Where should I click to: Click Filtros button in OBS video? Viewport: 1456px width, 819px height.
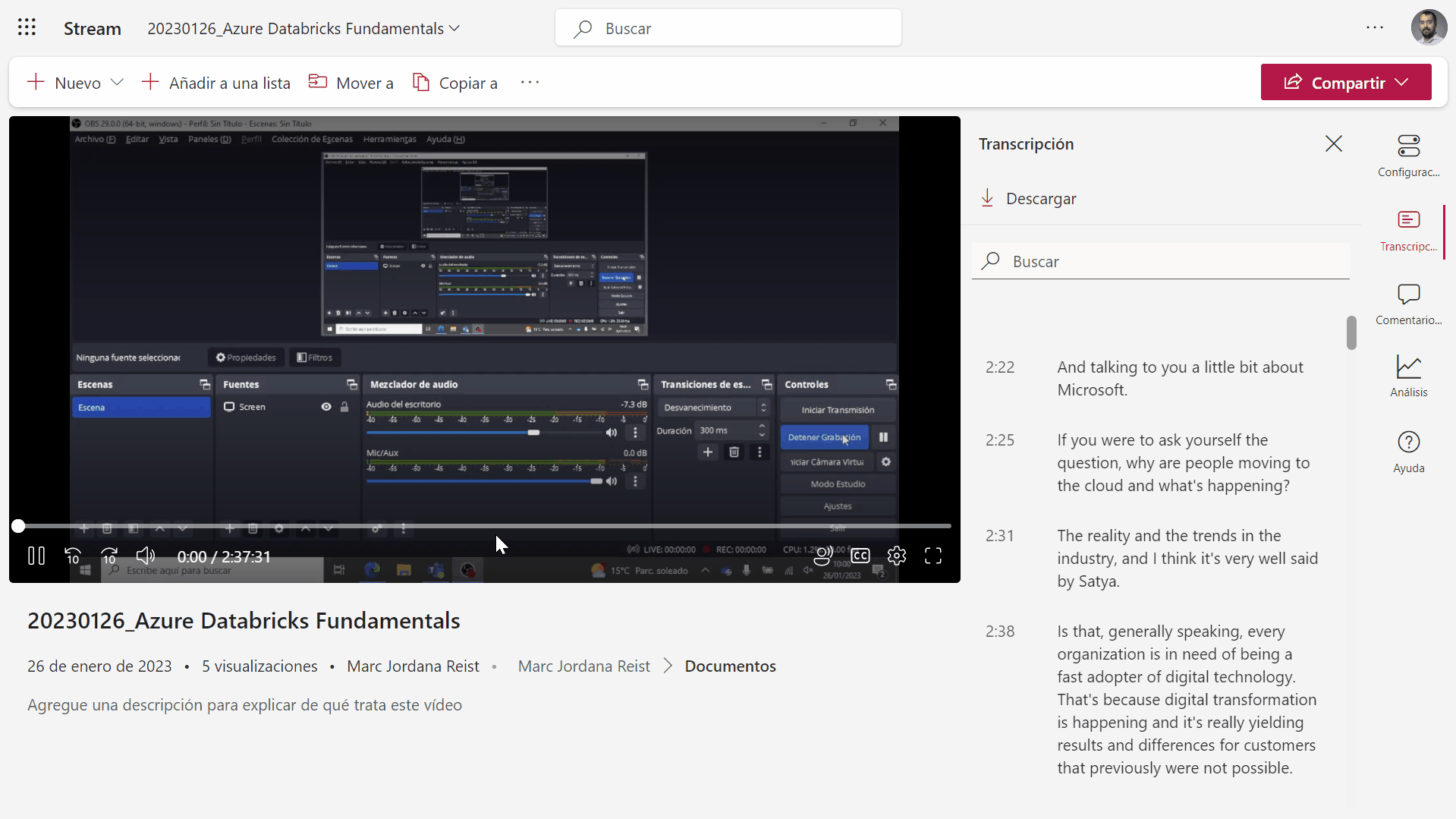coord(314,358)
